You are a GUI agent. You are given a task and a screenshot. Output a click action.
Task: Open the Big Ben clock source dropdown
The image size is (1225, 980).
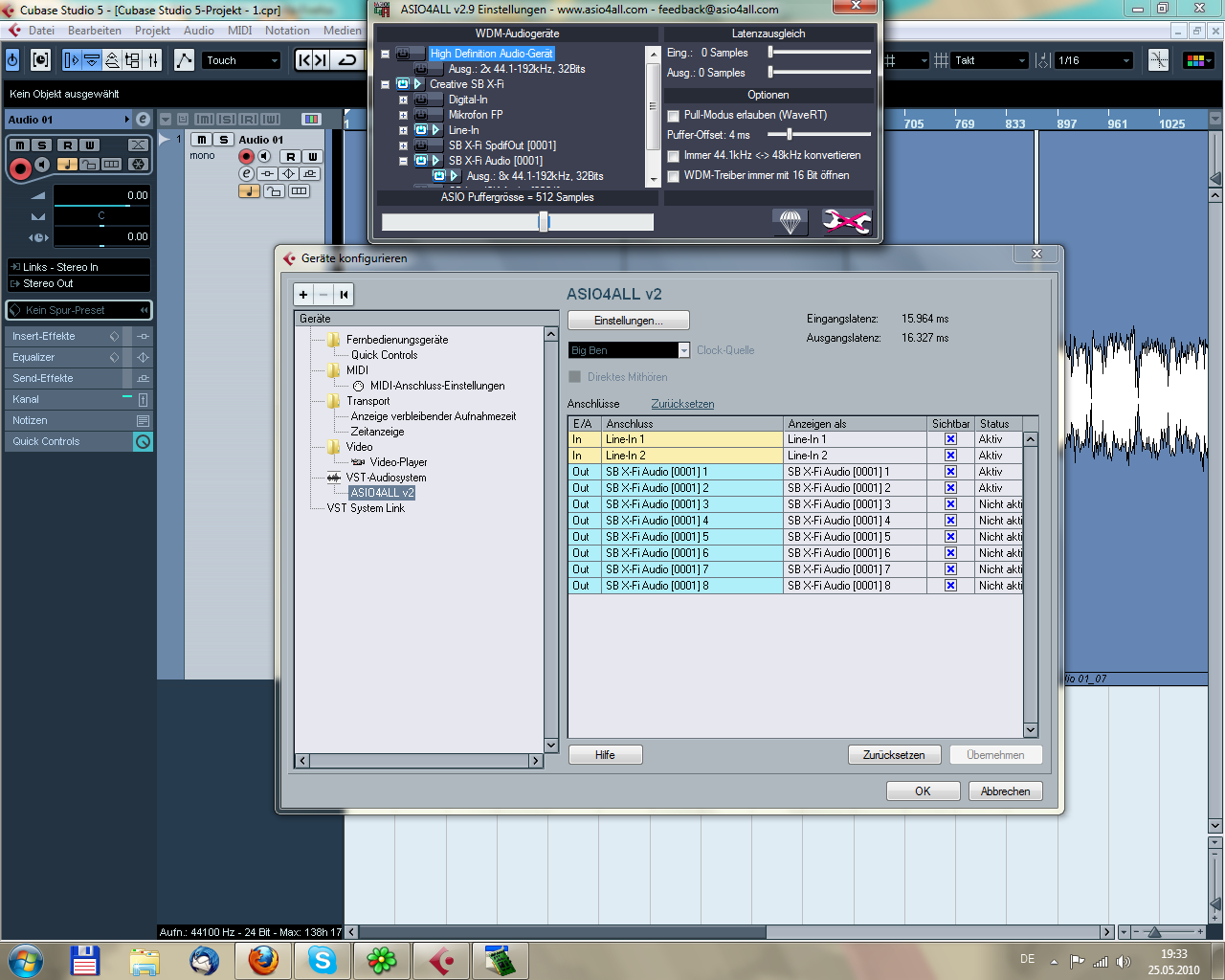coord(629,350)
